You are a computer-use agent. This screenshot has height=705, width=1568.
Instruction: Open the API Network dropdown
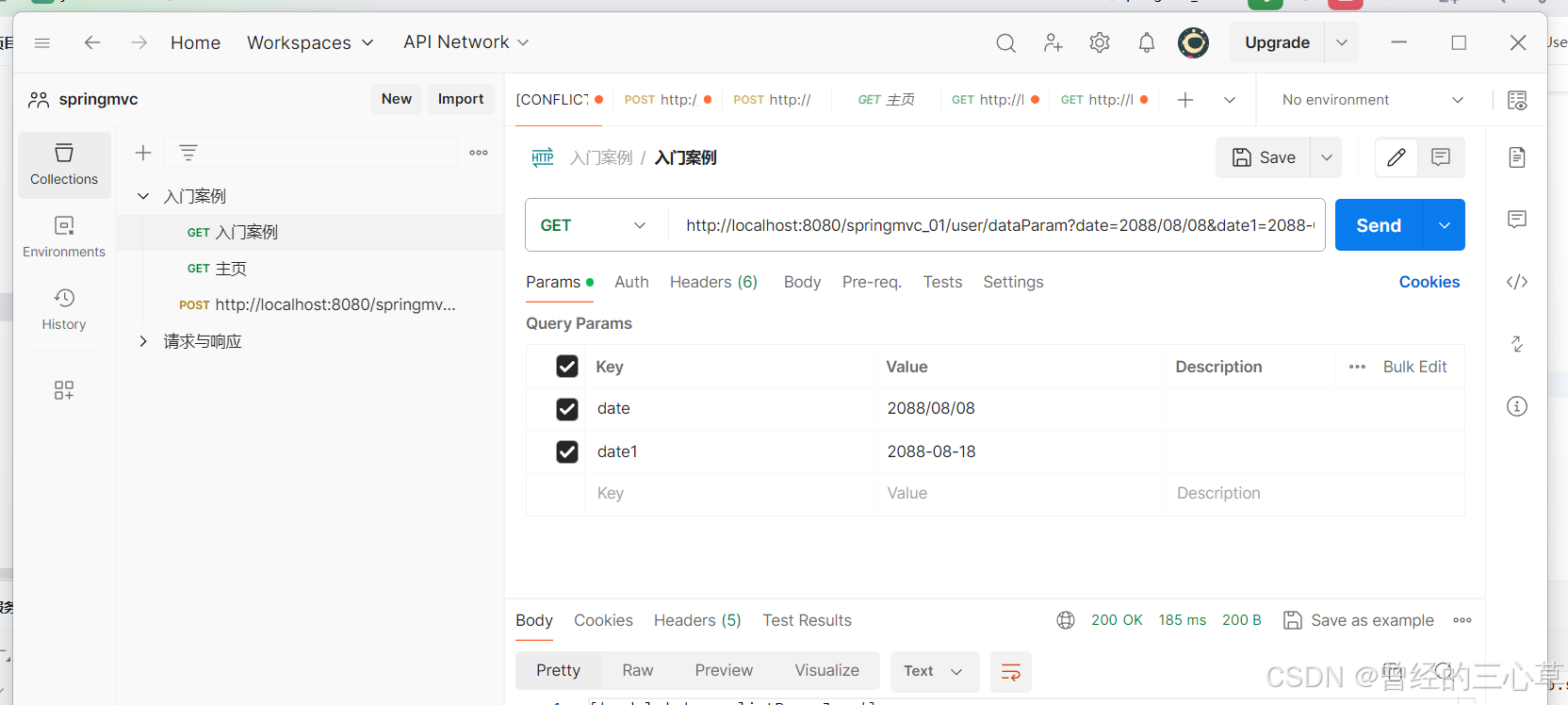pos(466,42)
